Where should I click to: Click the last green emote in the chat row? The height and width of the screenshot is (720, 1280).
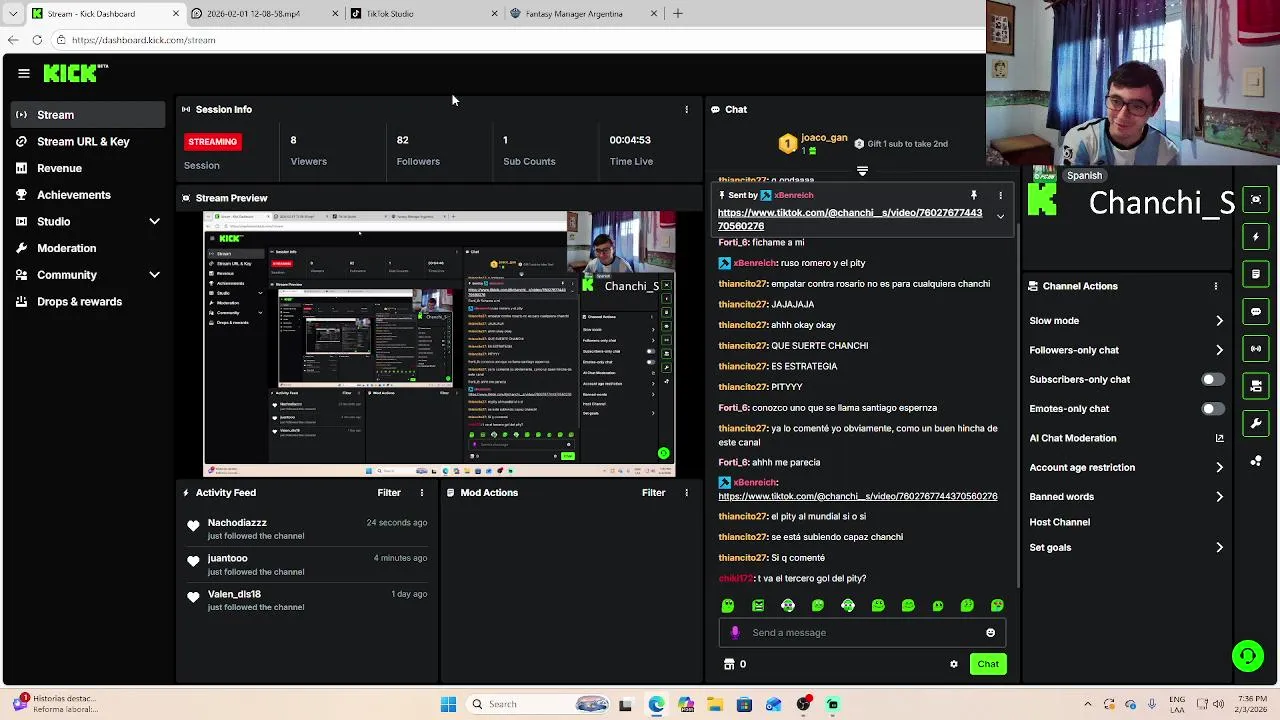point(997,605)
